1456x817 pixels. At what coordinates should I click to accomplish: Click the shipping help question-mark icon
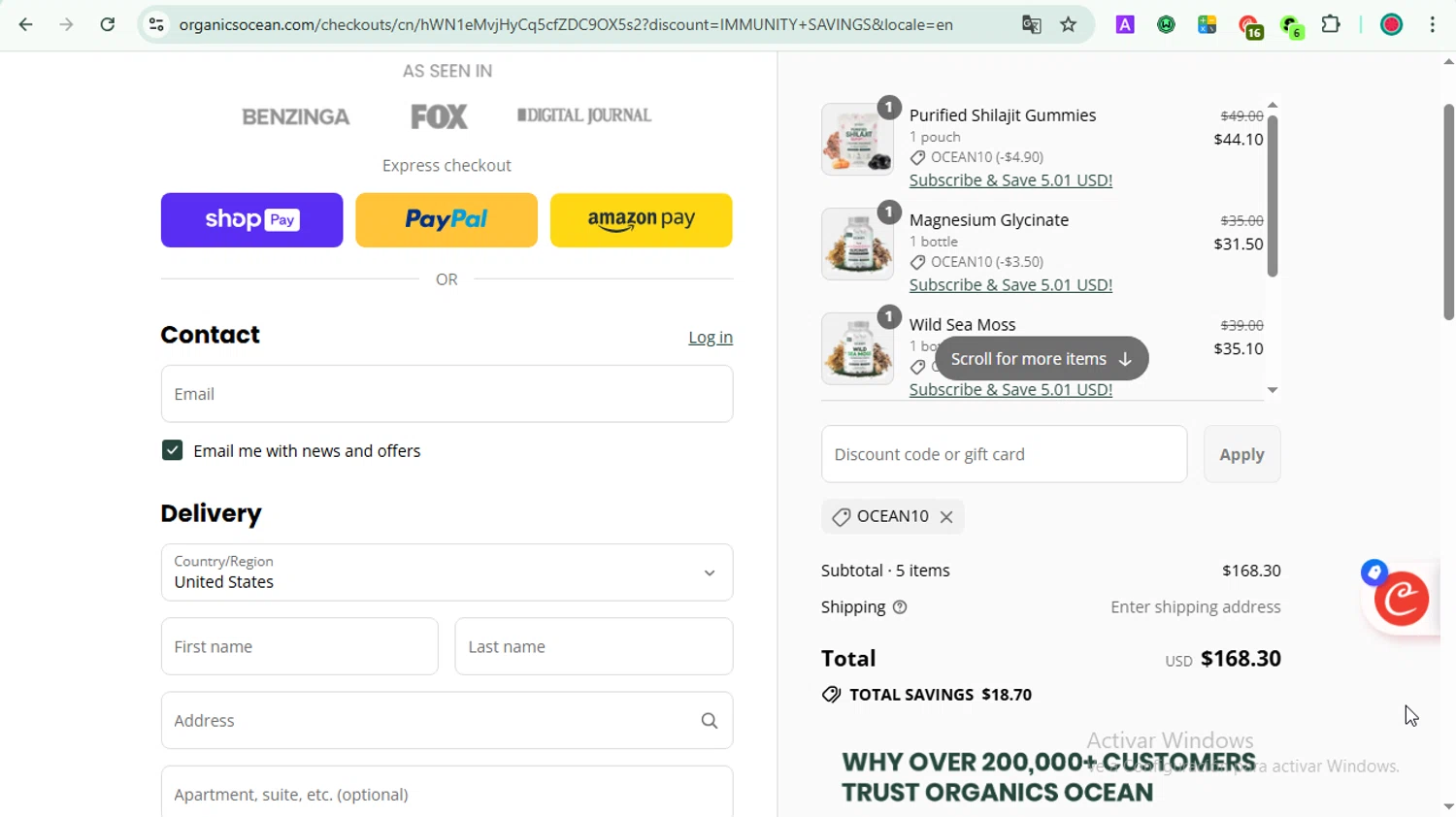tap(900, 607)
